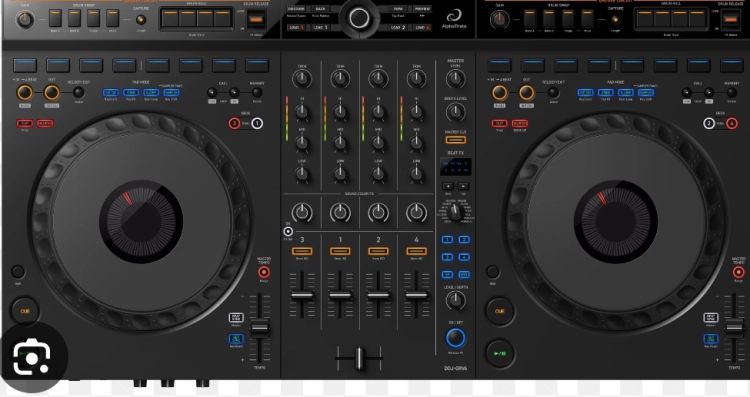Click the Beat FX display screen
This screenshot has height=397, width=750.
(x=455, y=167)
